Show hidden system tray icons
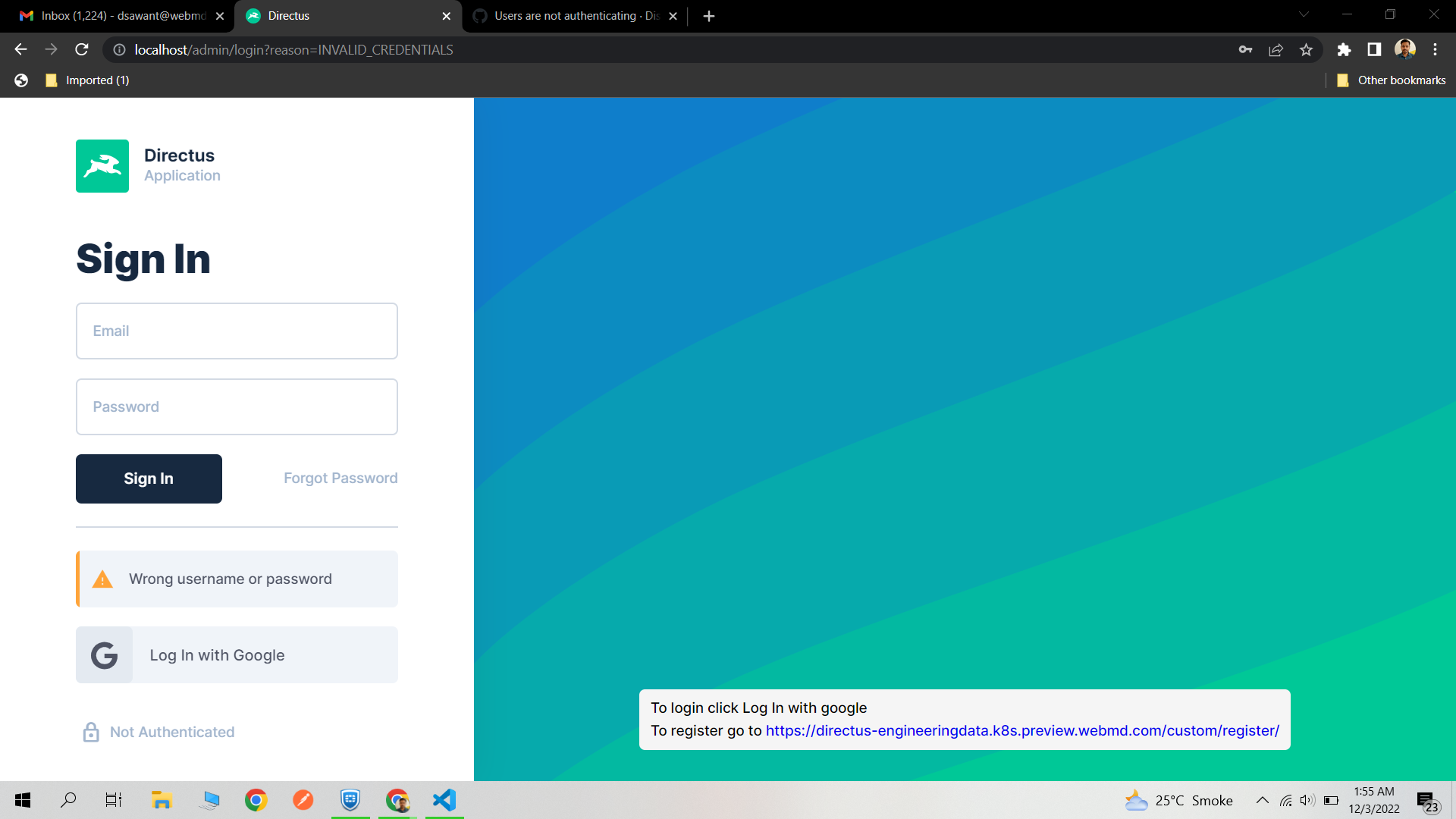Viewport: 1456px width, 819px height. (1262, 800)
